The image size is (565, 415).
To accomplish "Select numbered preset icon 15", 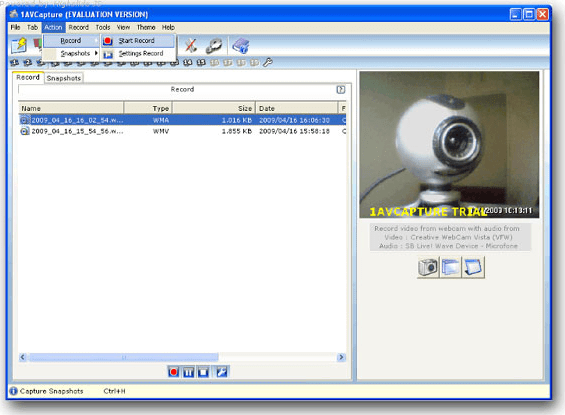I will [x=201, y=63].
